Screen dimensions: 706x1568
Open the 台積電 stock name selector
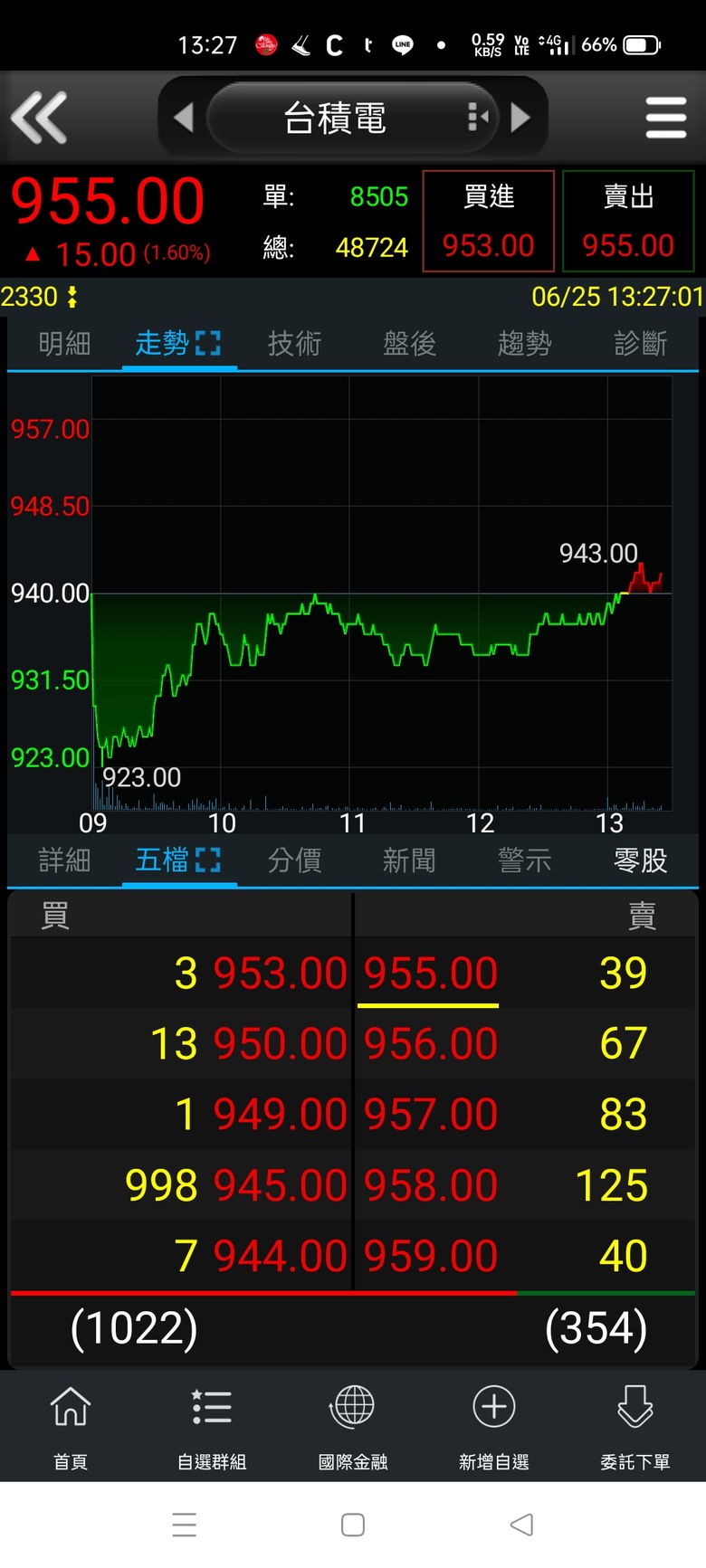[x=353, y=118]
